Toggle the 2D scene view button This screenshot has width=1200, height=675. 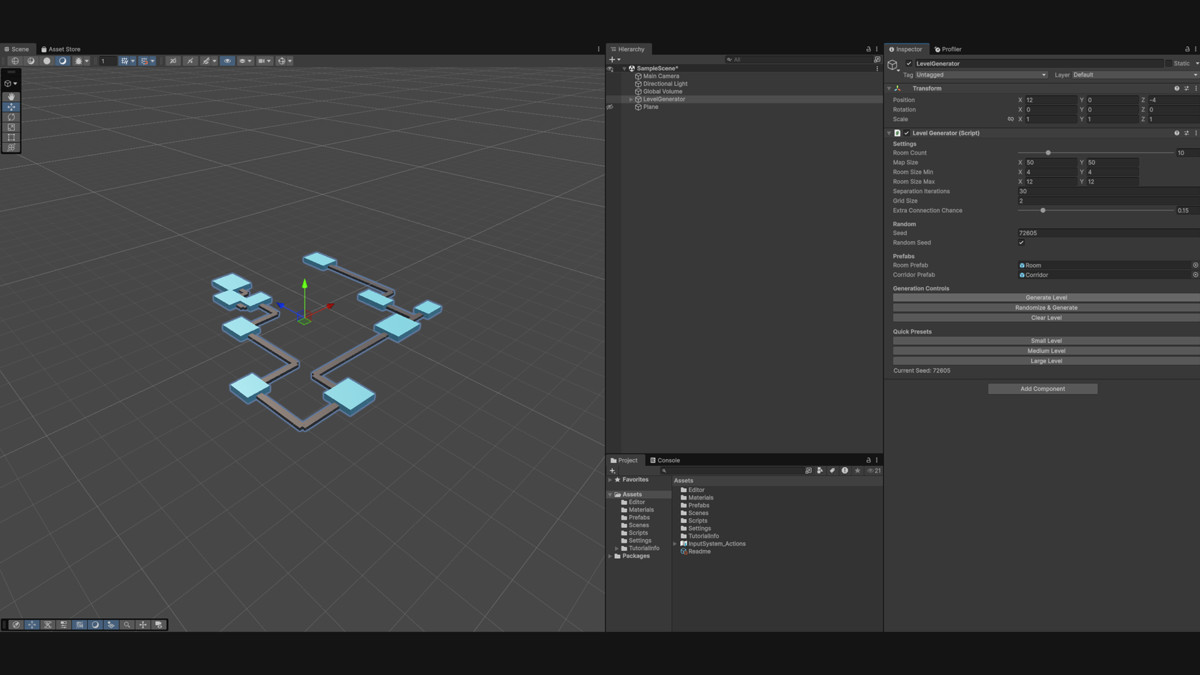(x=173, y=61)
